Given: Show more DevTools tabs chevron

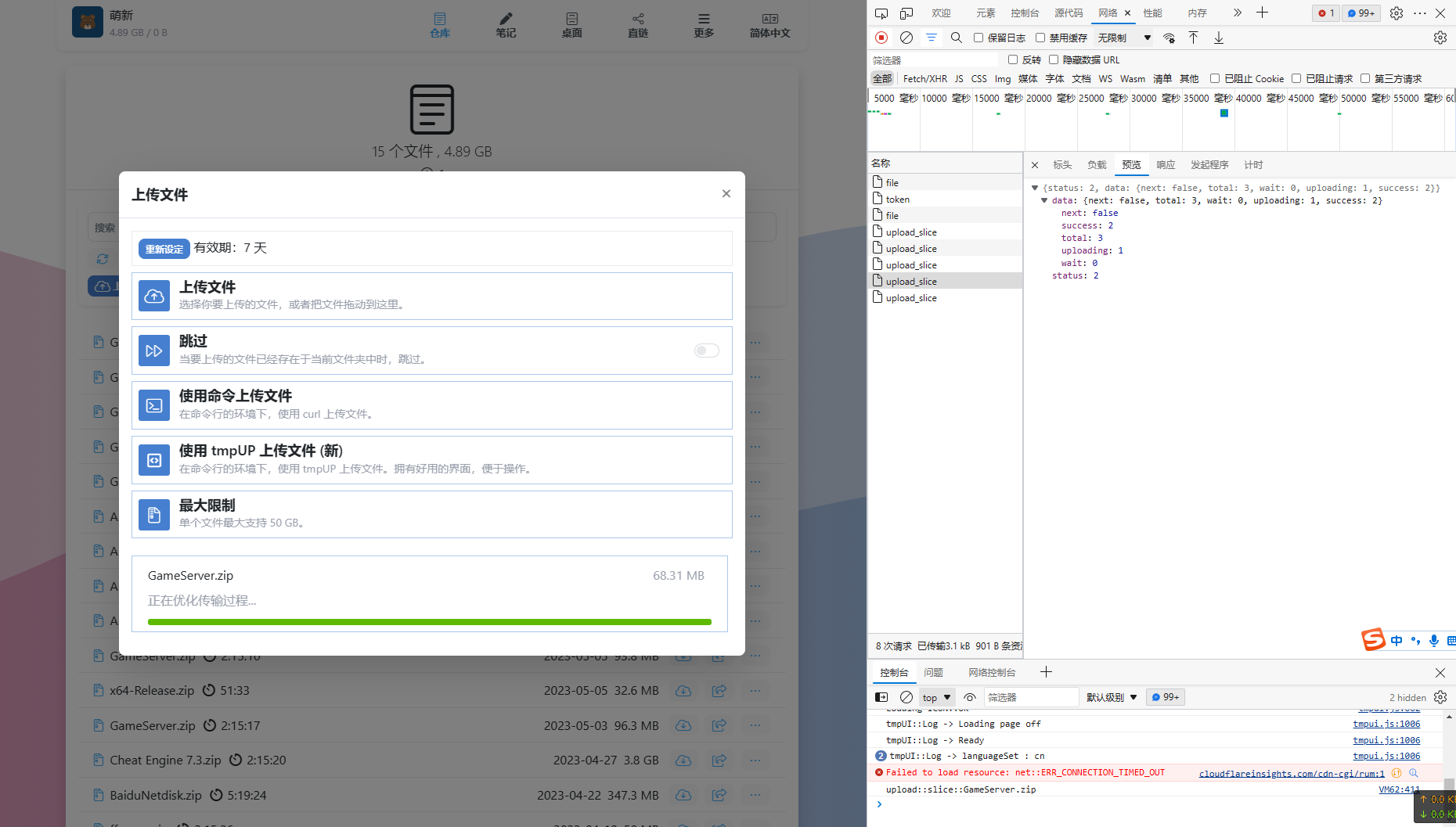Looking at the screenshot, I should point(1238,13).
